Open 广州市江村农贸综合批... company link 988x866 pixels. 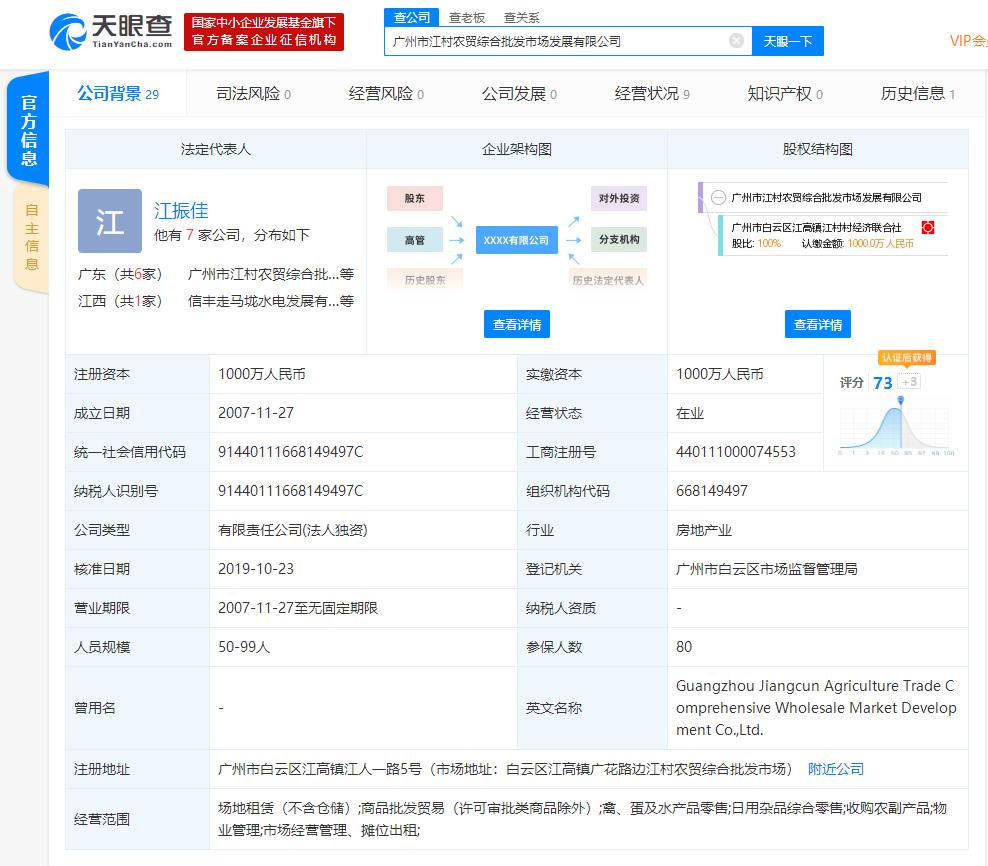point(271,274)
